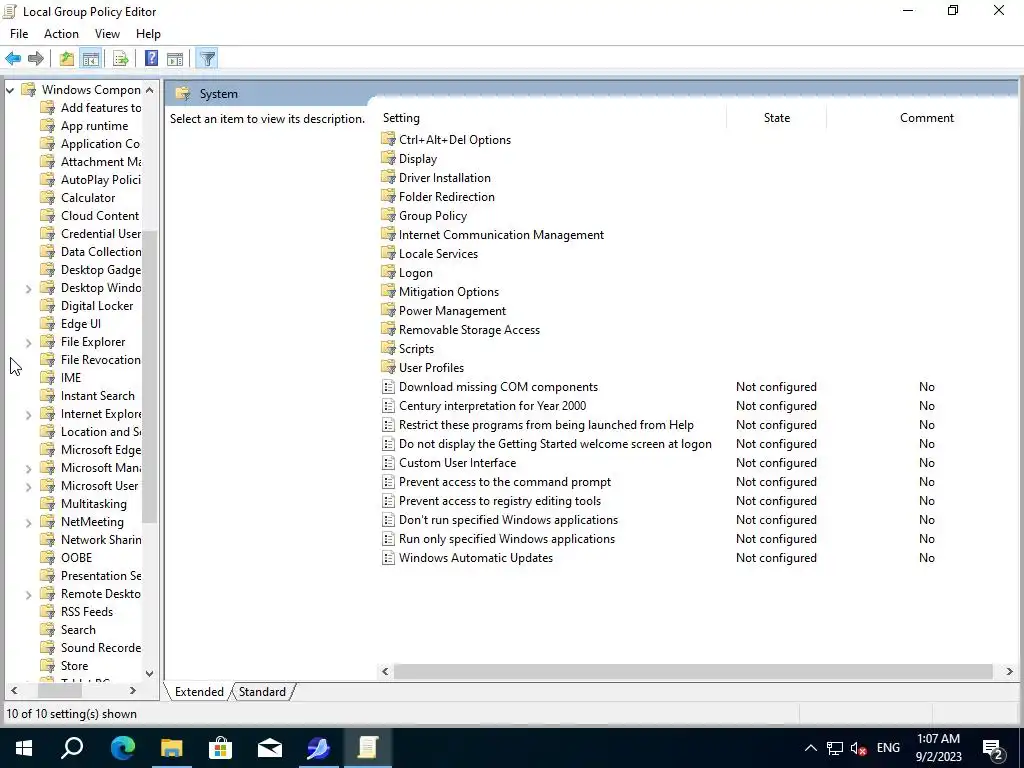Sort by the Comment column header
Screen dimensions: 1024x768
(926, 118)
